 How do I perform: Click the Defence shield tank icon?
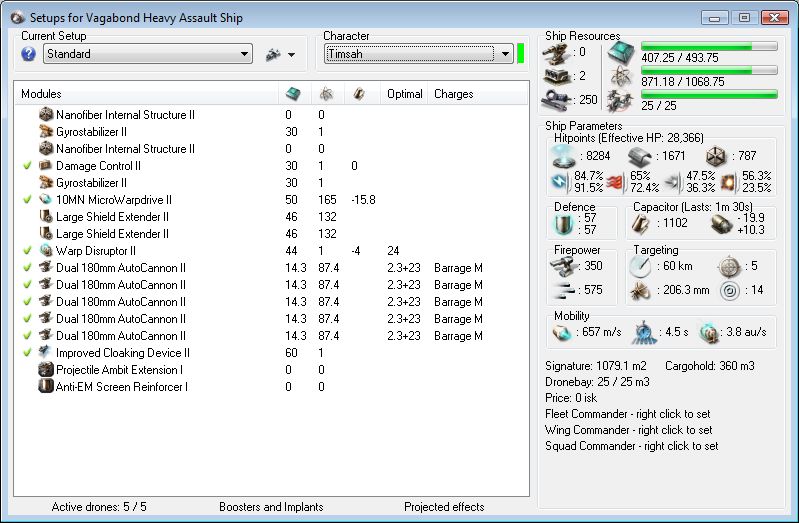tap(564, 224)
